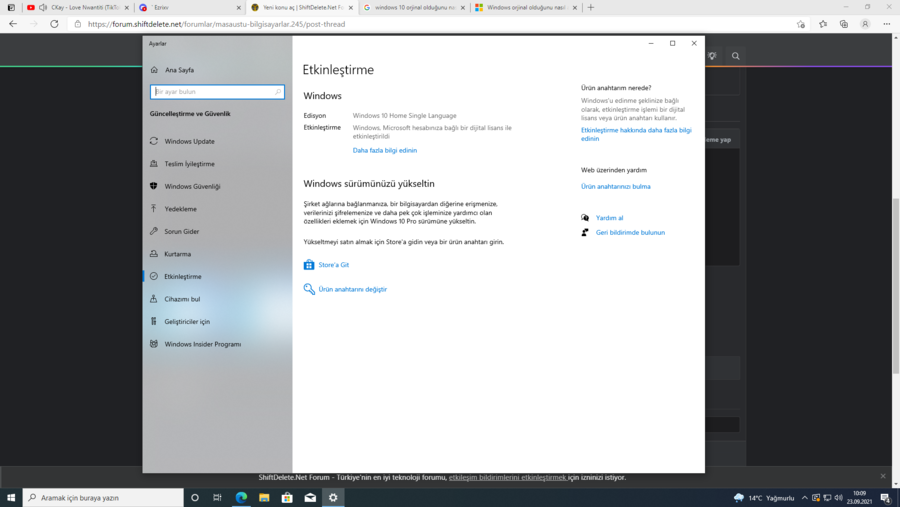Image resolution: width=900 pixels, height=507 pixels.
Task: Dismiss the forum notification banner
Action: coord(883,476)
